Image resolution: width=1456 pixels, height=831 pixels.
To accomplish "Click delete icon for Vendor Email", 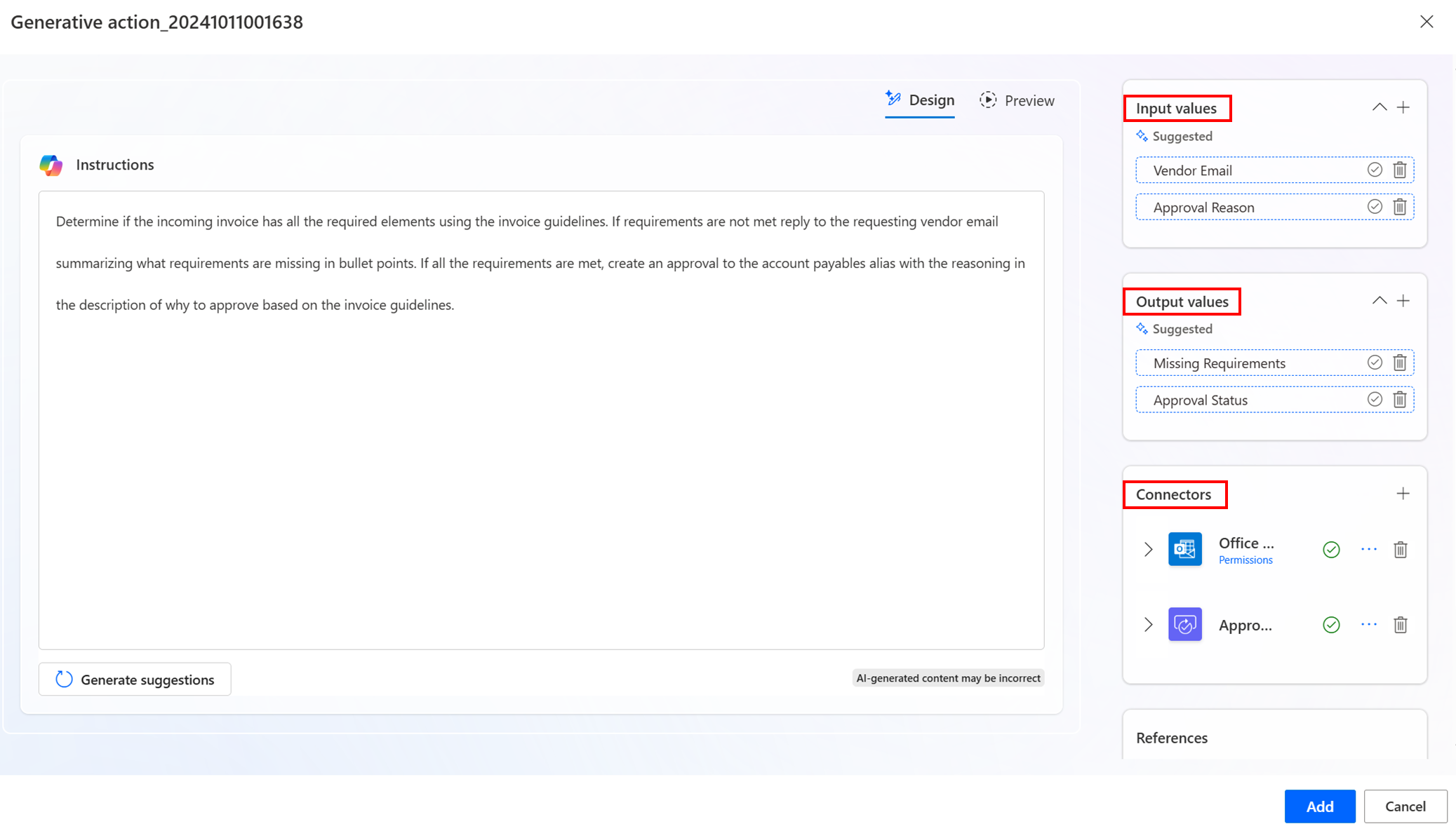I will point(1400,169).
